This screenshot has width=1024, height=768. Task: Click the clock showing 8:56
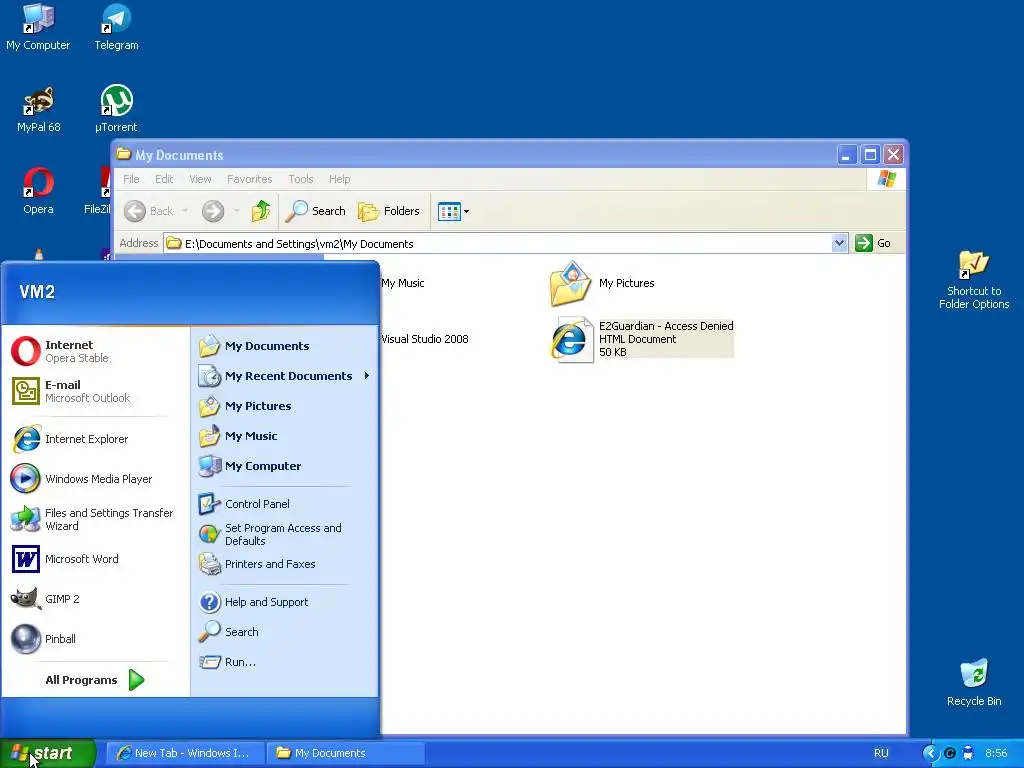click(996, 753)
